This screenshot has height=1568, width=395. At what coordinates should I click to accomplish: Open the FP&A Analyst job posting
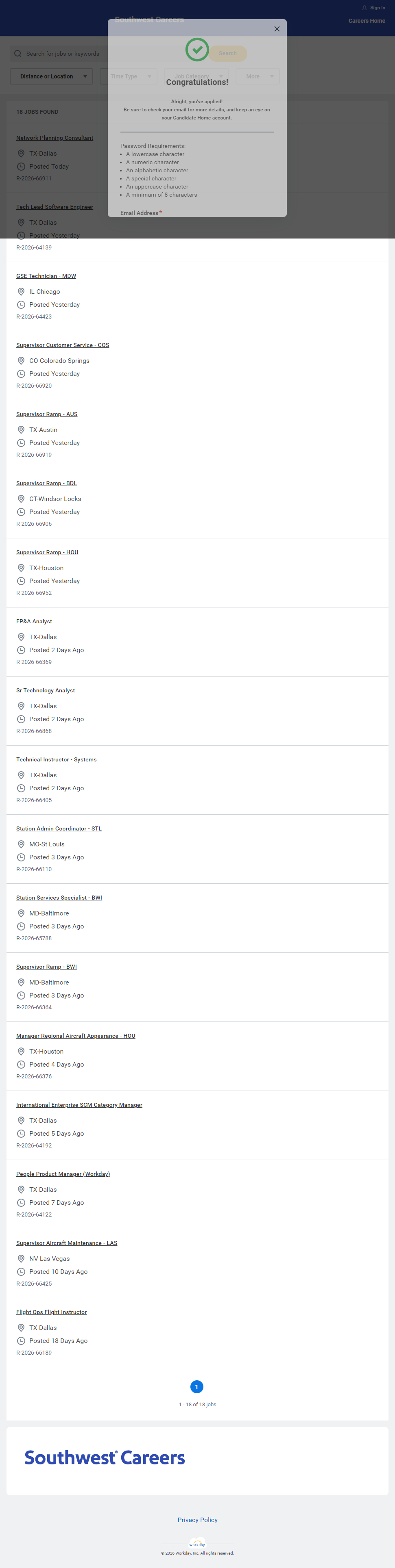(x=34, y=622)
